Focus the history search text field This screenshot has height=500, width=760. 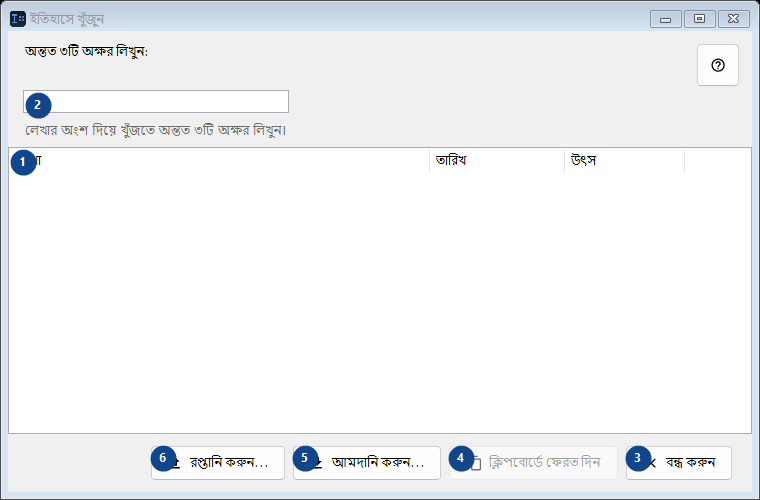[x=156, y=101]
